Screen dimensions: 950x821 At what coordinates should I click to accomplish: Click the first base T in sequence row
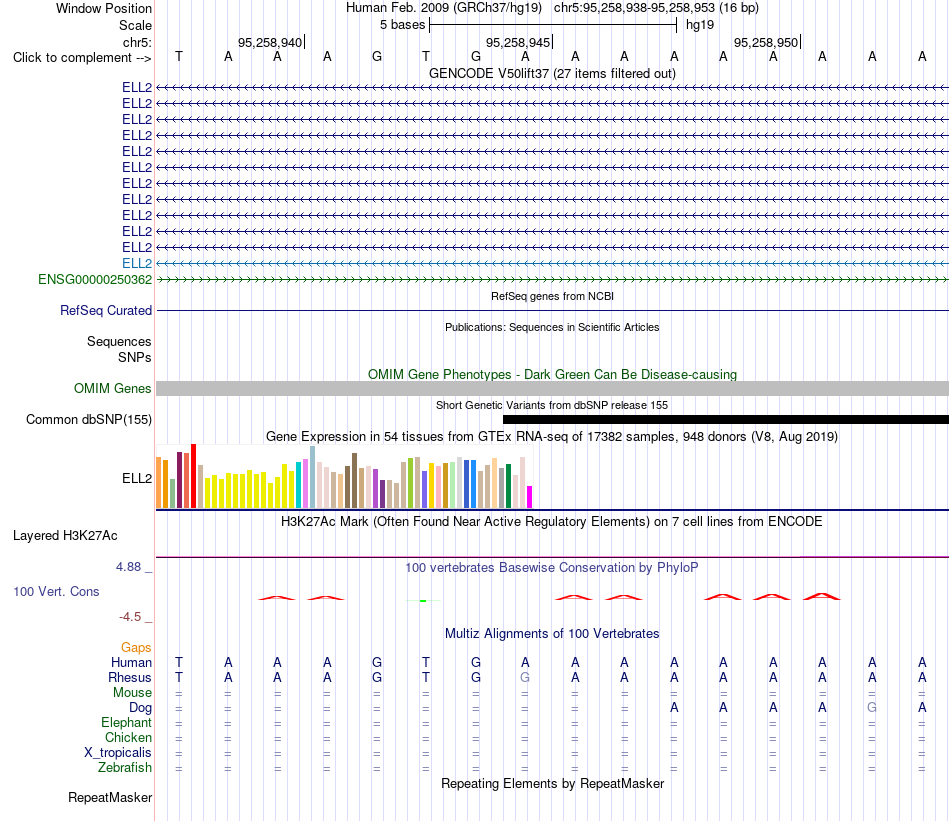click(x=179, y=56)
